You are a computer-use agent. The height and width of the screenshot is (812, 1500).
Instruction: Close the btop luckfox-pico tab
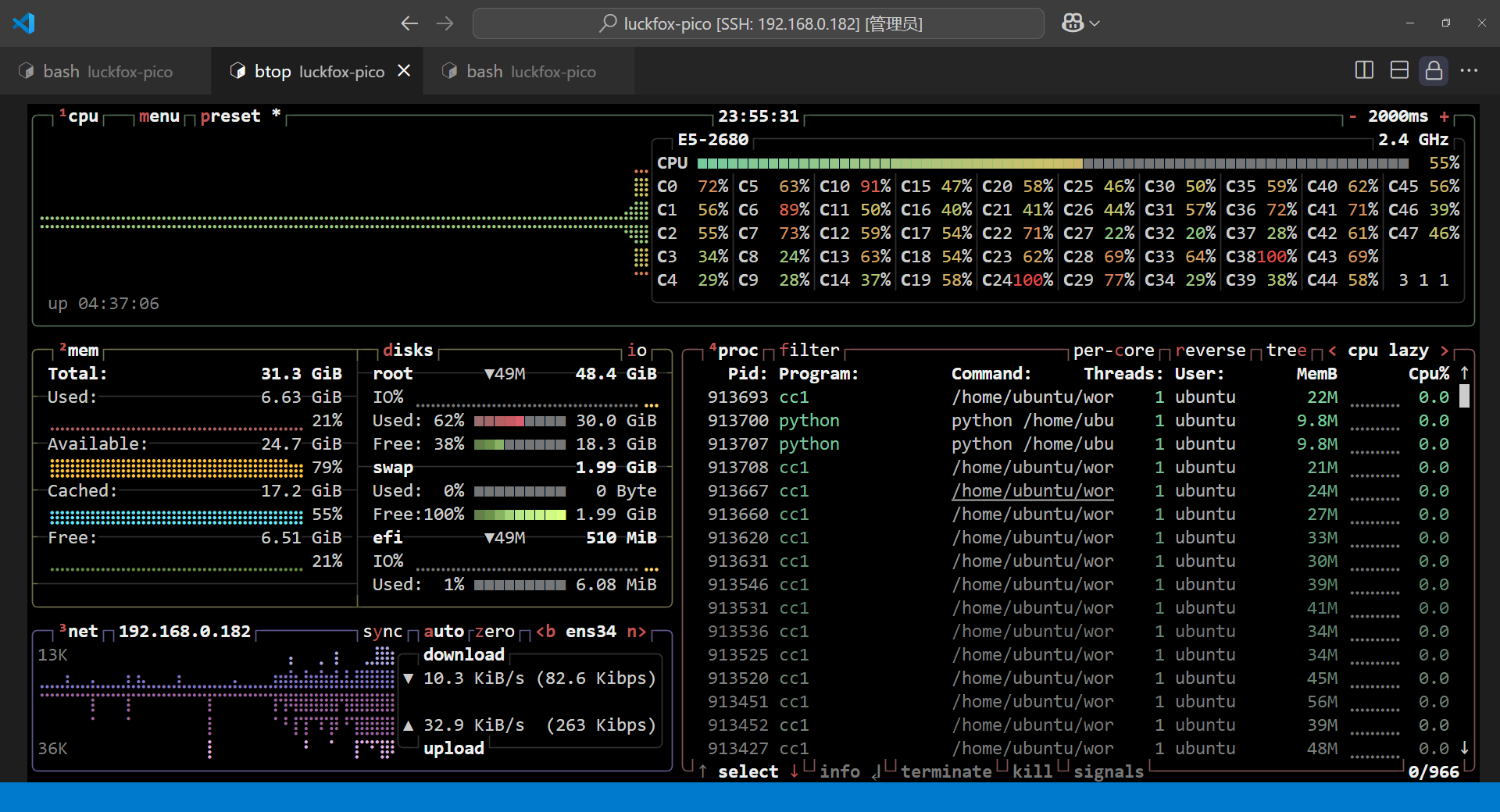[404, 71]
